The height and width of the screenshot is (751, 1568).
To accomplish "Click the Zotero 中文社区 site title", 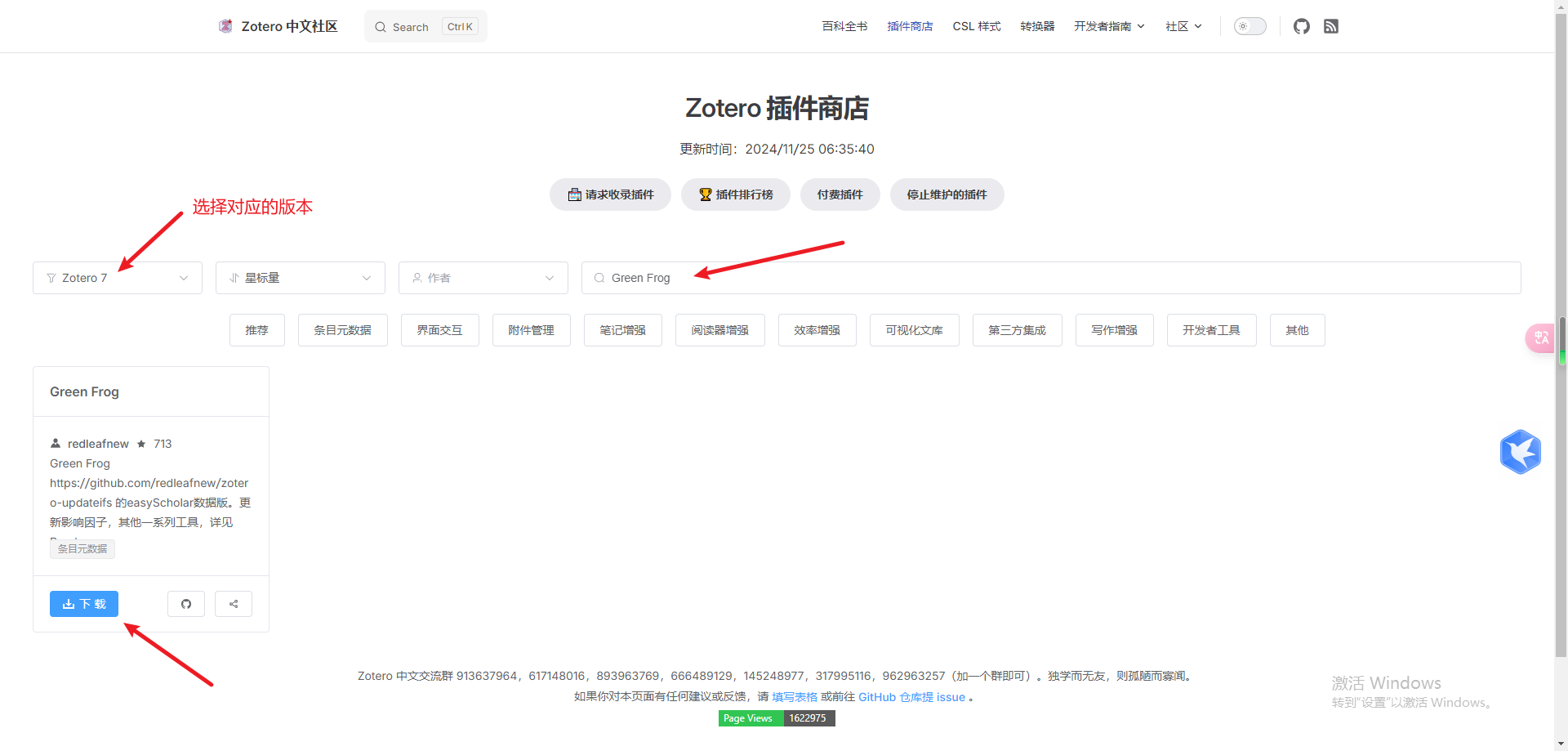I will point(289,26).
